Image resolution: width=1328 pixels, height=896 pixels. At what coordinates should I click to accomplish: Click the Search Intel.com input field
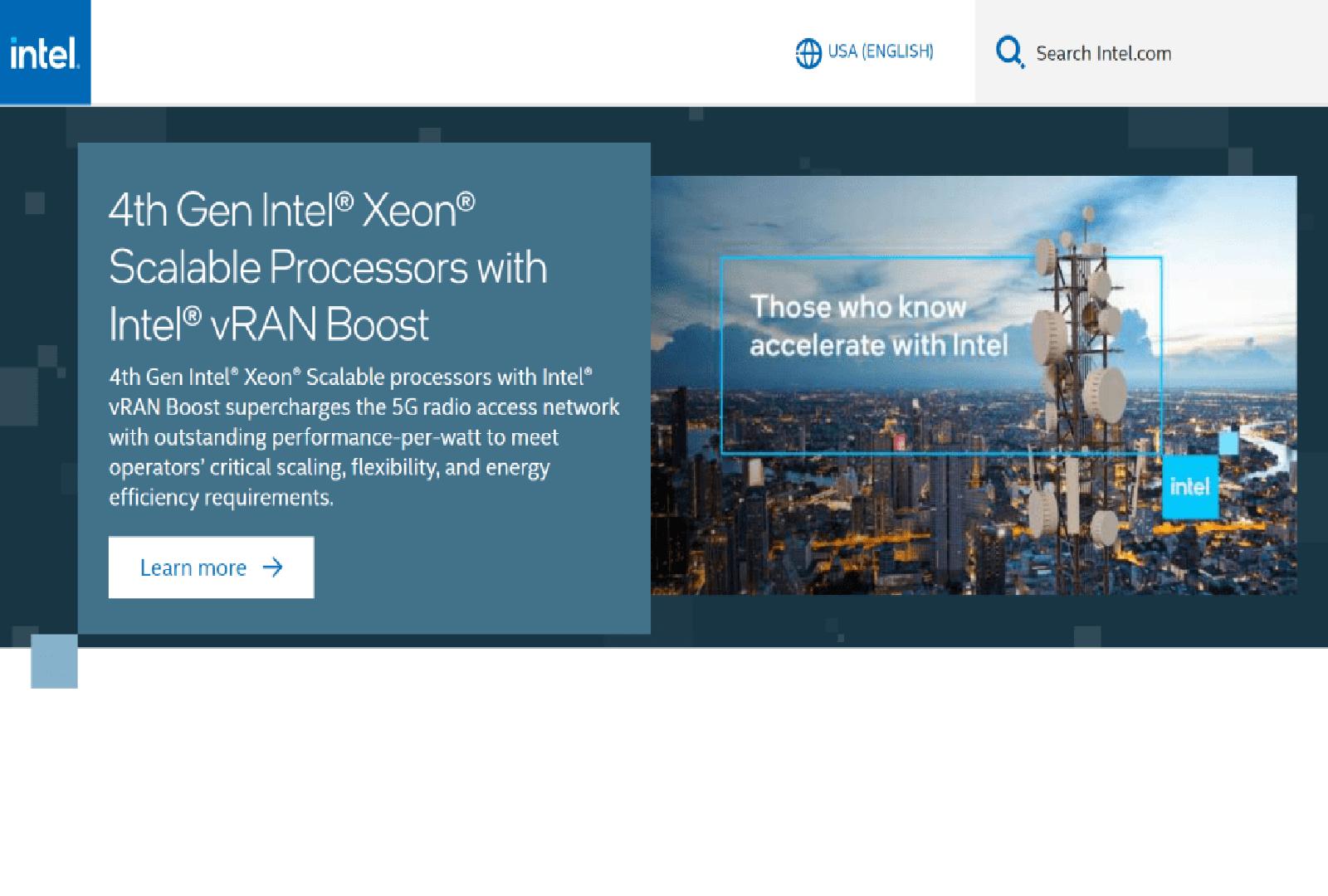click(x=1102, y=53)
